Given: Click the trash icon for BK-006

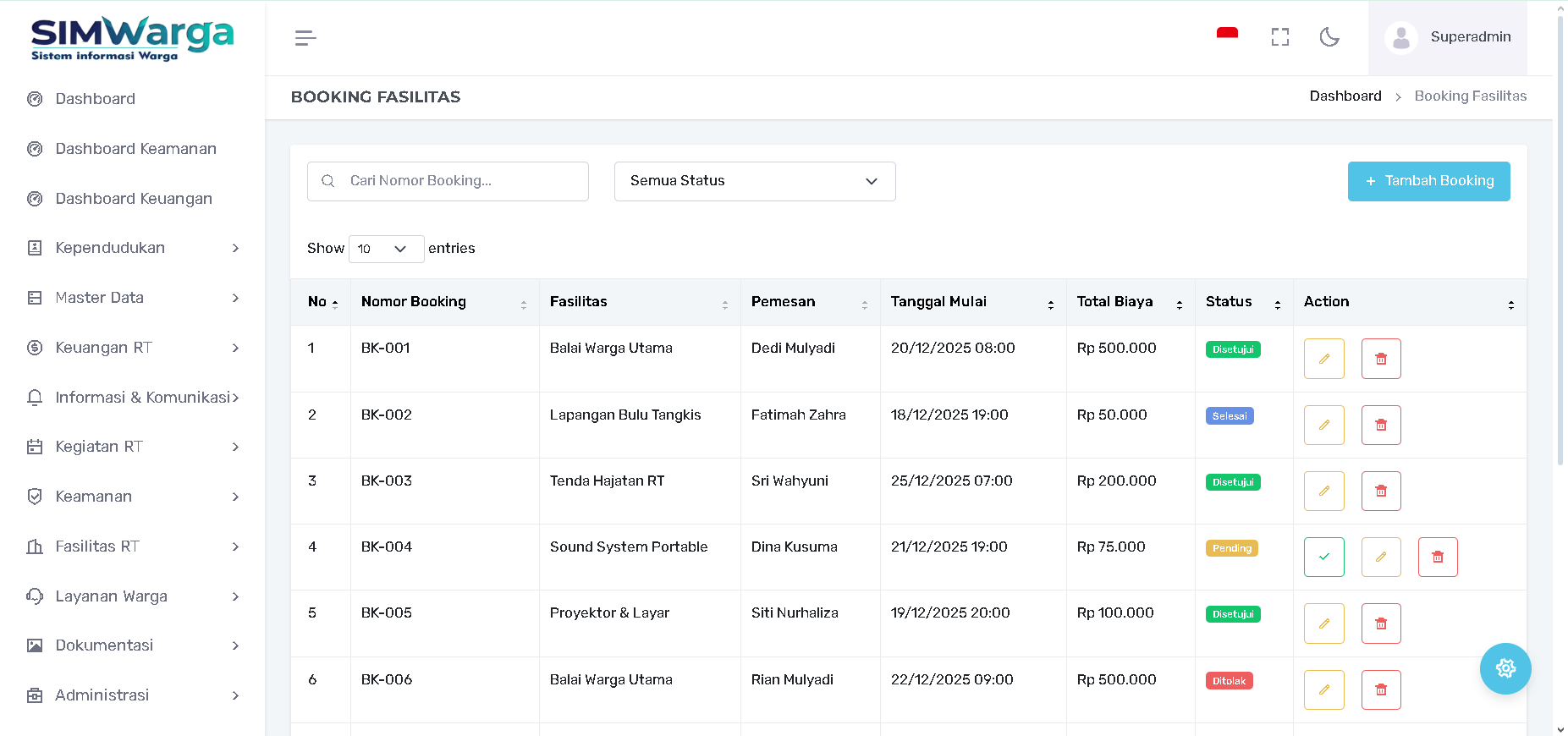Looking at the screenshot, I should (1380, 690).
